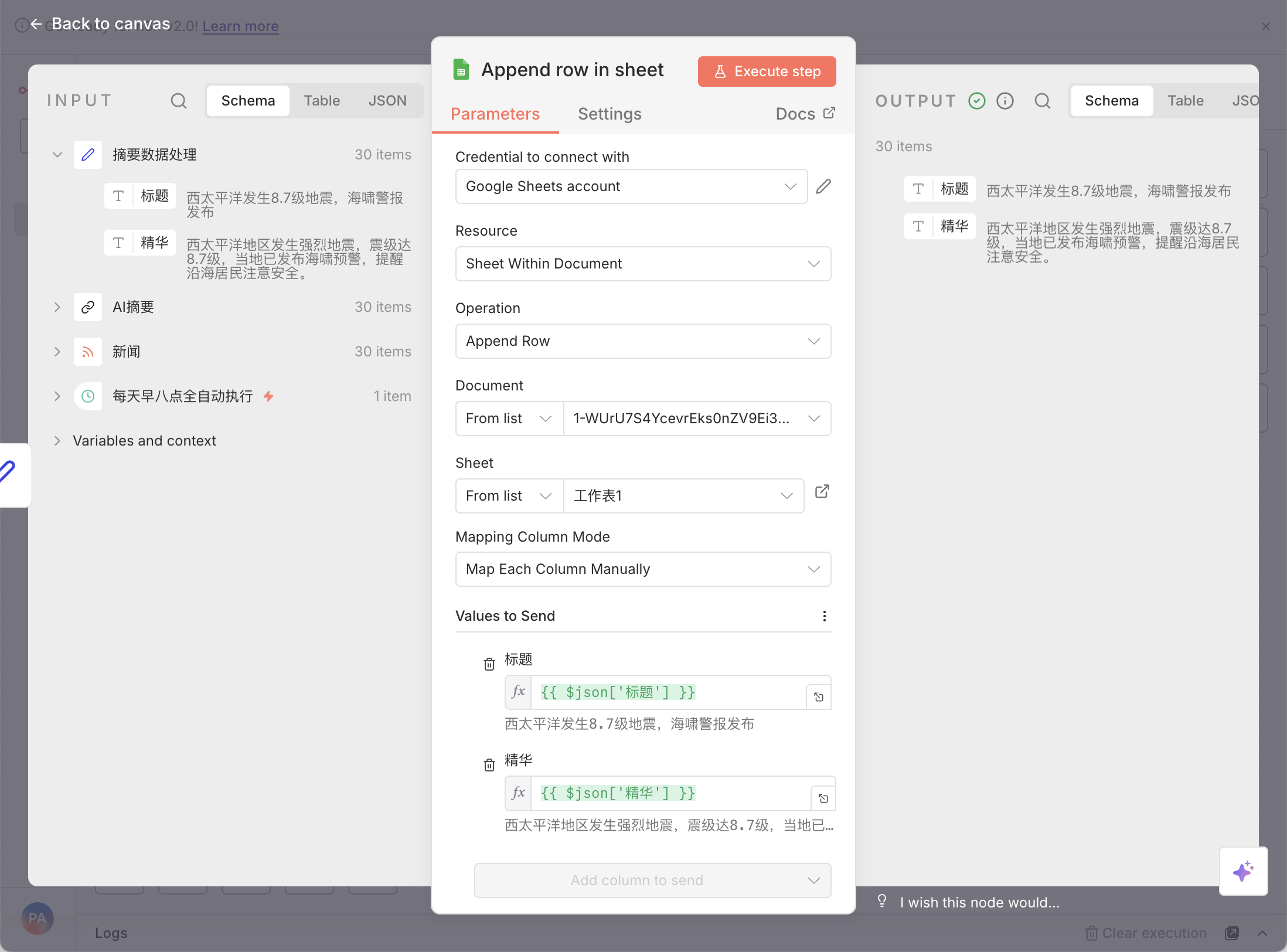Switch to the Settings tab
This screenshot has height=952, width=1287.
(610, 114)
